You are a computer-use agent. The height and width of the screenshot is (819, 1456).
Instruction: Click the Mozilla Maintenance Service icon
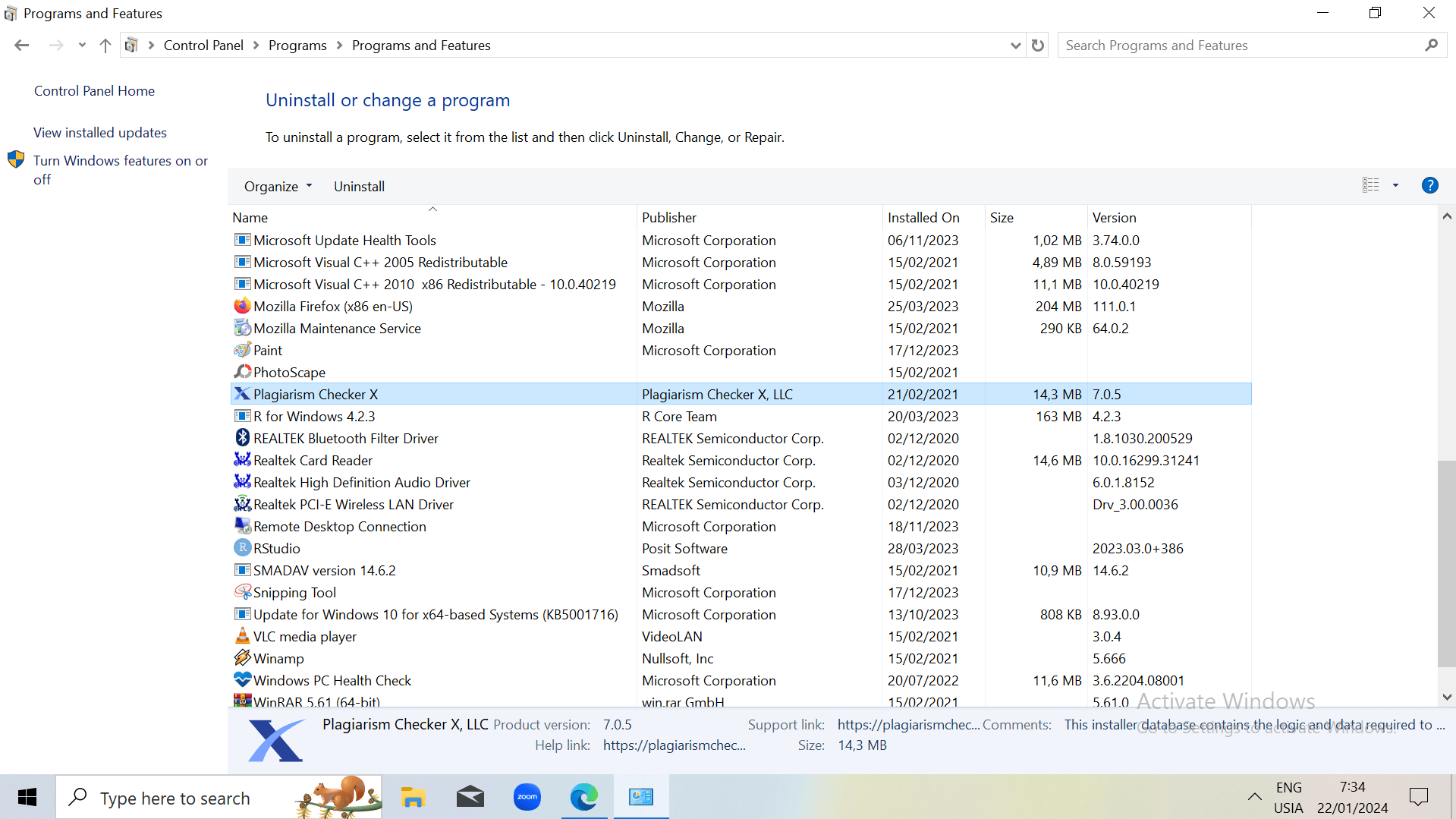[x=242, y=328]
